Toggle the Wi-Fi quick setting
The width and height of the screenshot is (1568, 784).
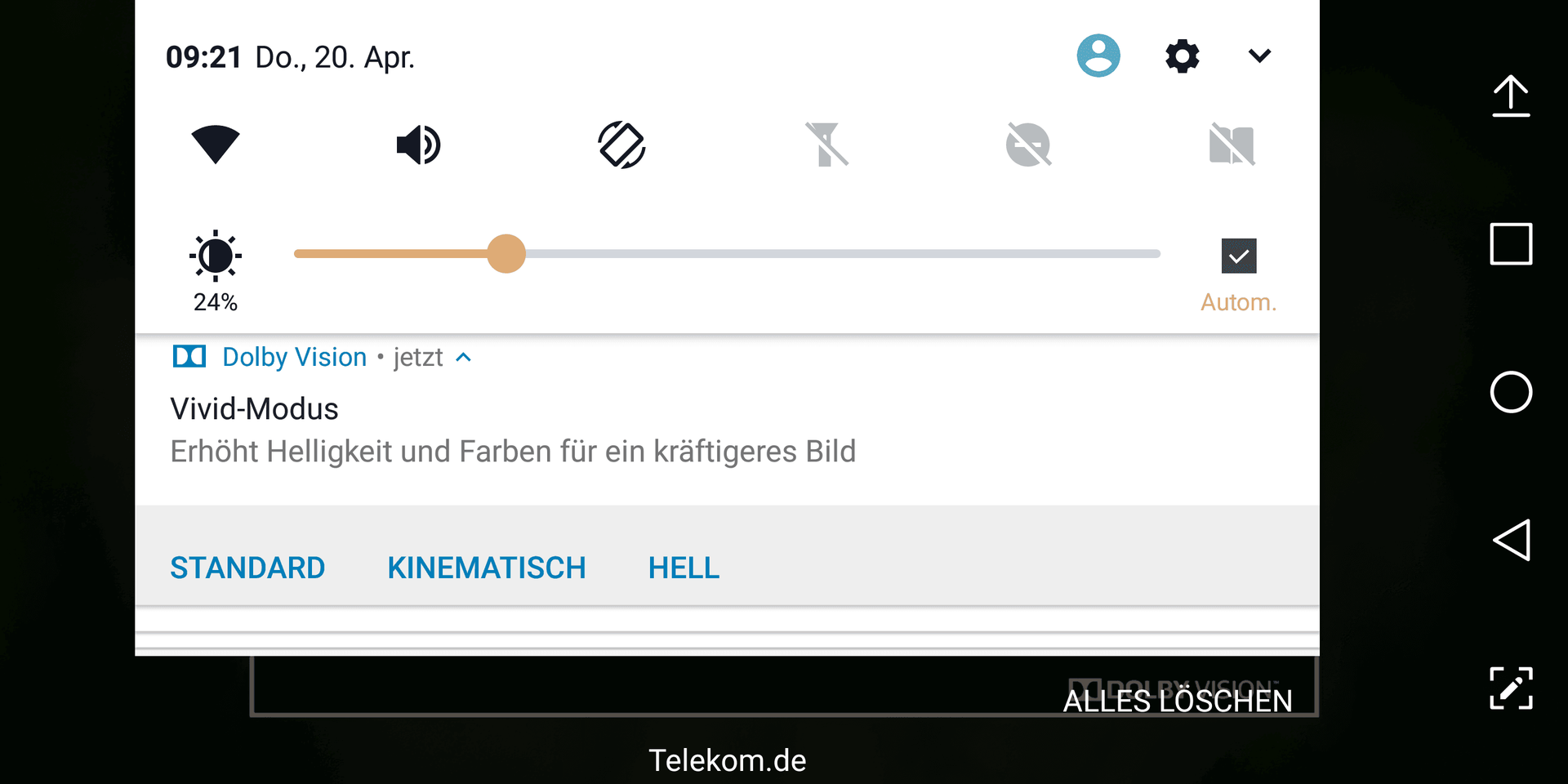(216, 145)
